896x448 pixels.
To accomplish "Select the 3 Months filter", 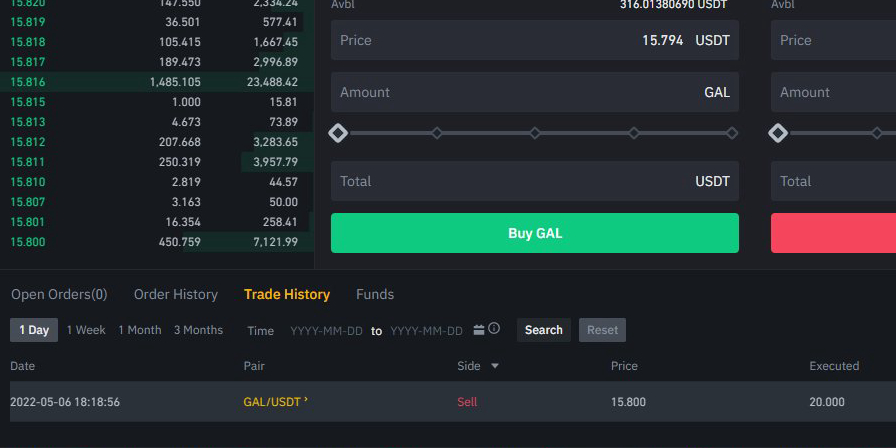I will [198, 330].
